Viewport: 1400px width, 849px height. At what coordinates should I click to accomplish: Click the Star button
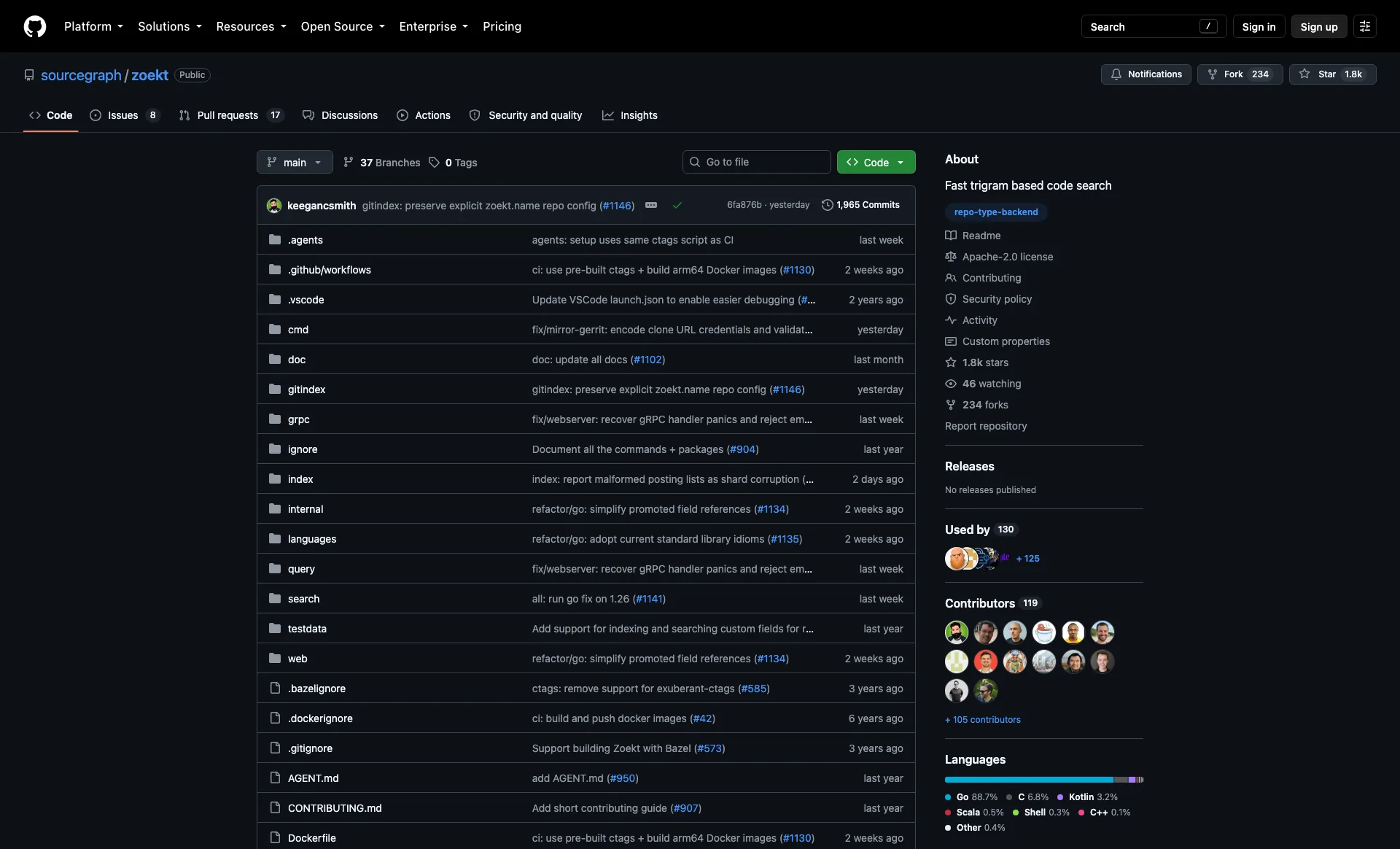(x=1332, y=74)
